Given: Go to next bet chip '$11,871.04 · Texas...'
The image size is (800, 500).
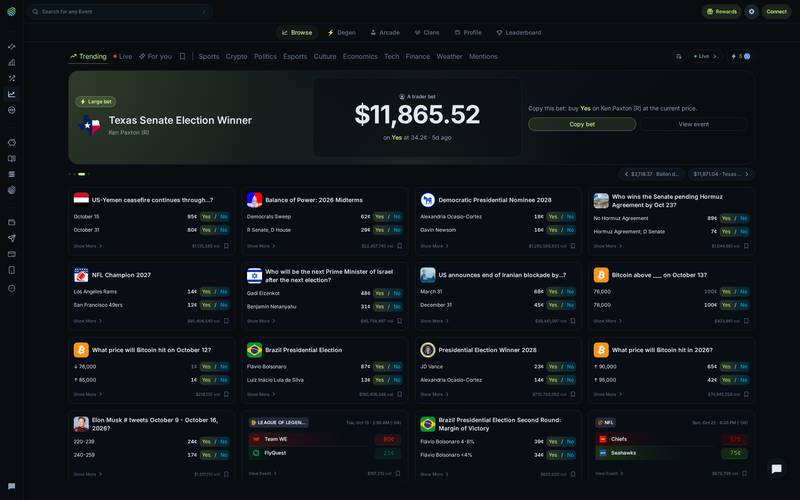Looking at the screenshot, I should (x=721, y=174).
